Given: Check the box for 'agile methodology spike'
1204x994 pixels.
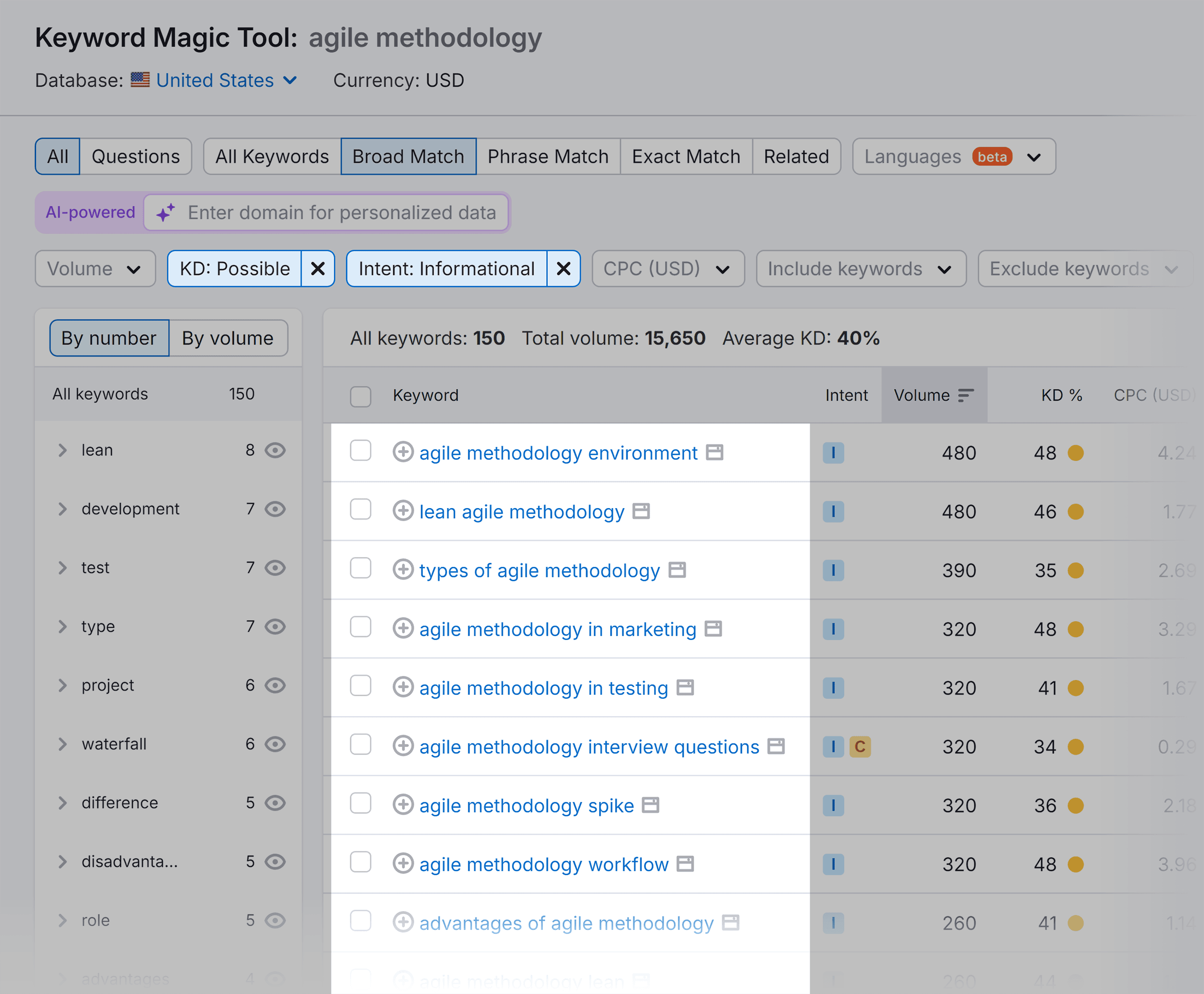Looking at the screenshot, I should point(361,803).
